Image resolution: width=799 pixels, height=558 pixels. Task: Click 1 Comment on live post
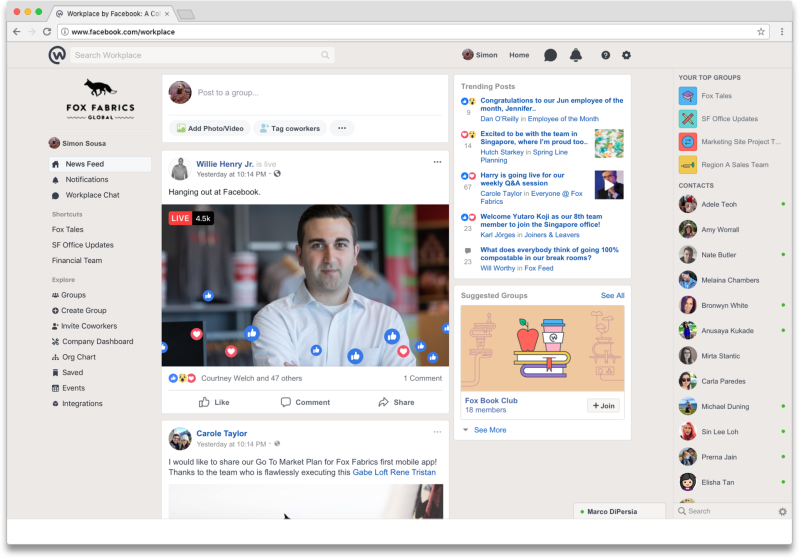(x=422, y=378)
